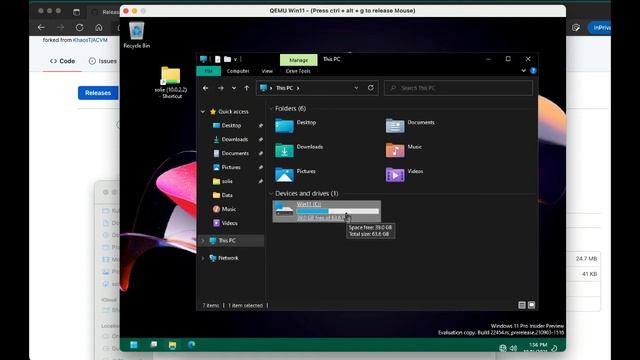Open the KhaosT/ACVM fork link
This screenshot has height=360, width=640.
90,40
